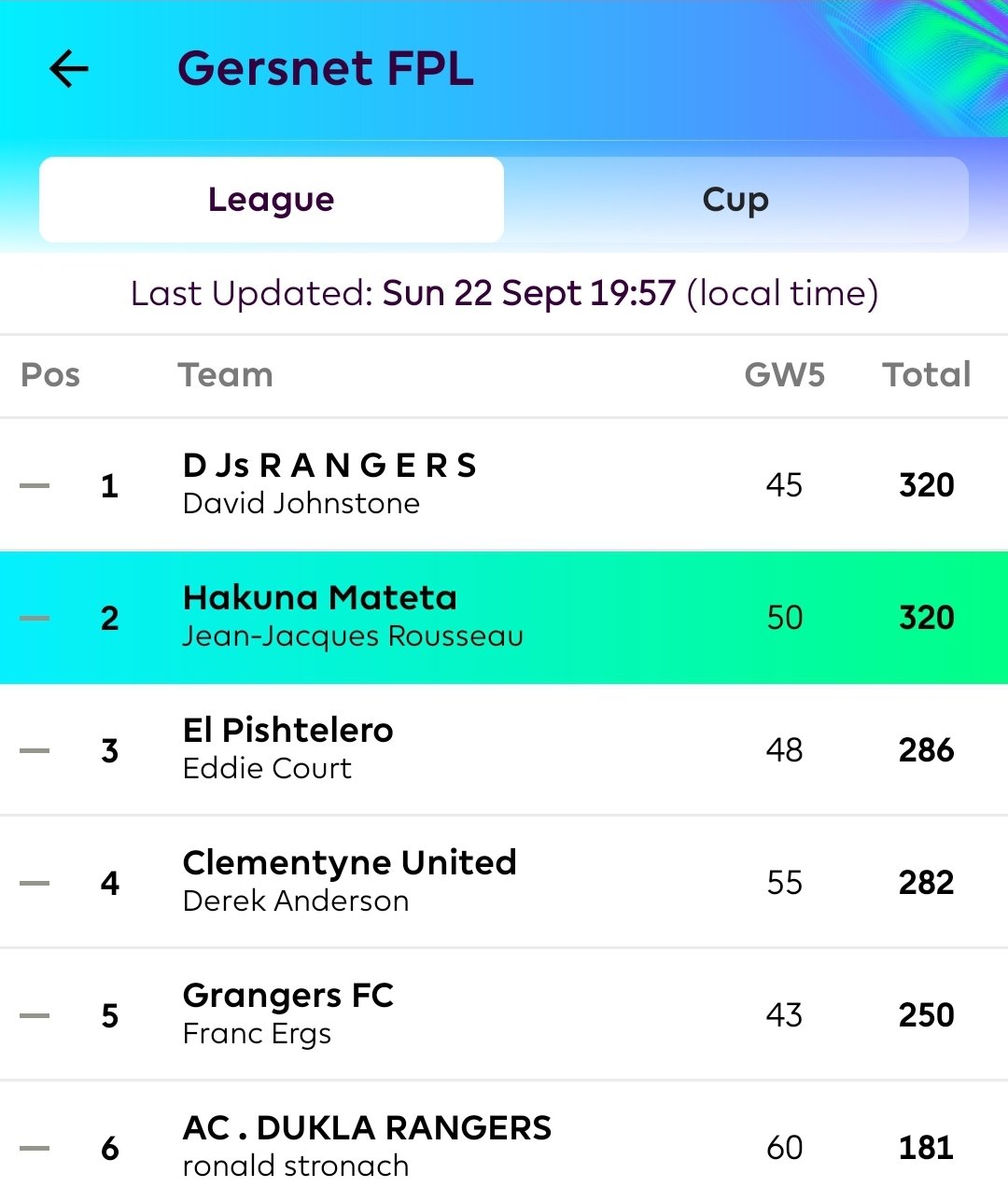The width and height of the screenshot is (1008, 1201).
Task: Click the GW5 column header
Action: [784, 375]
